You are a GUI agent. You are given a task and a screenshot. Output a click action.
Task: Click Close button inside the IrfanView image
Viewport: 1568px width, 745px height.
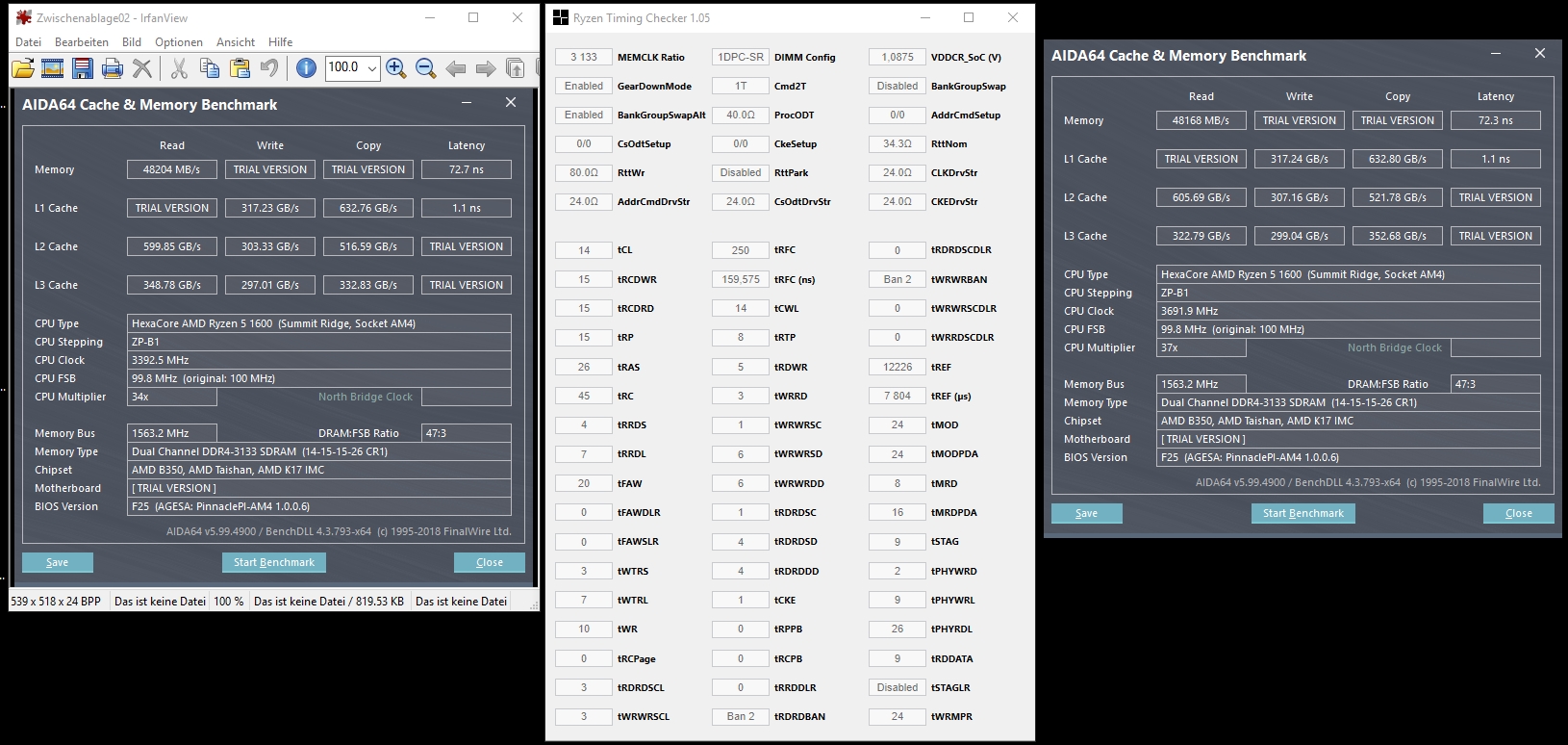[x=490, y=562]
